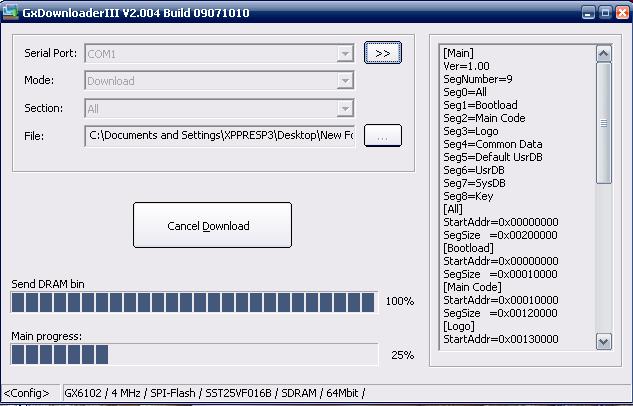633x406 pixels.
Task: Click the config list scroll down arrow
Action: point(604,342)
